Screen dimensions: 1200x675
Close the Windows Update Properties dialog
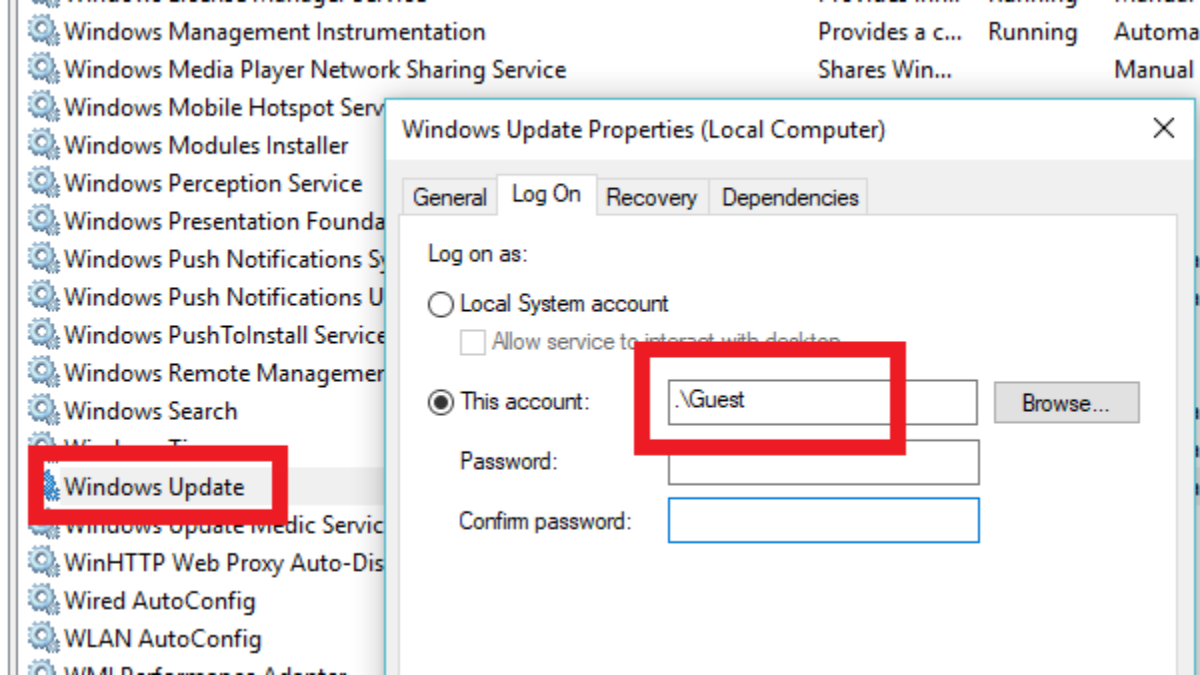[x=1163, y=128]
